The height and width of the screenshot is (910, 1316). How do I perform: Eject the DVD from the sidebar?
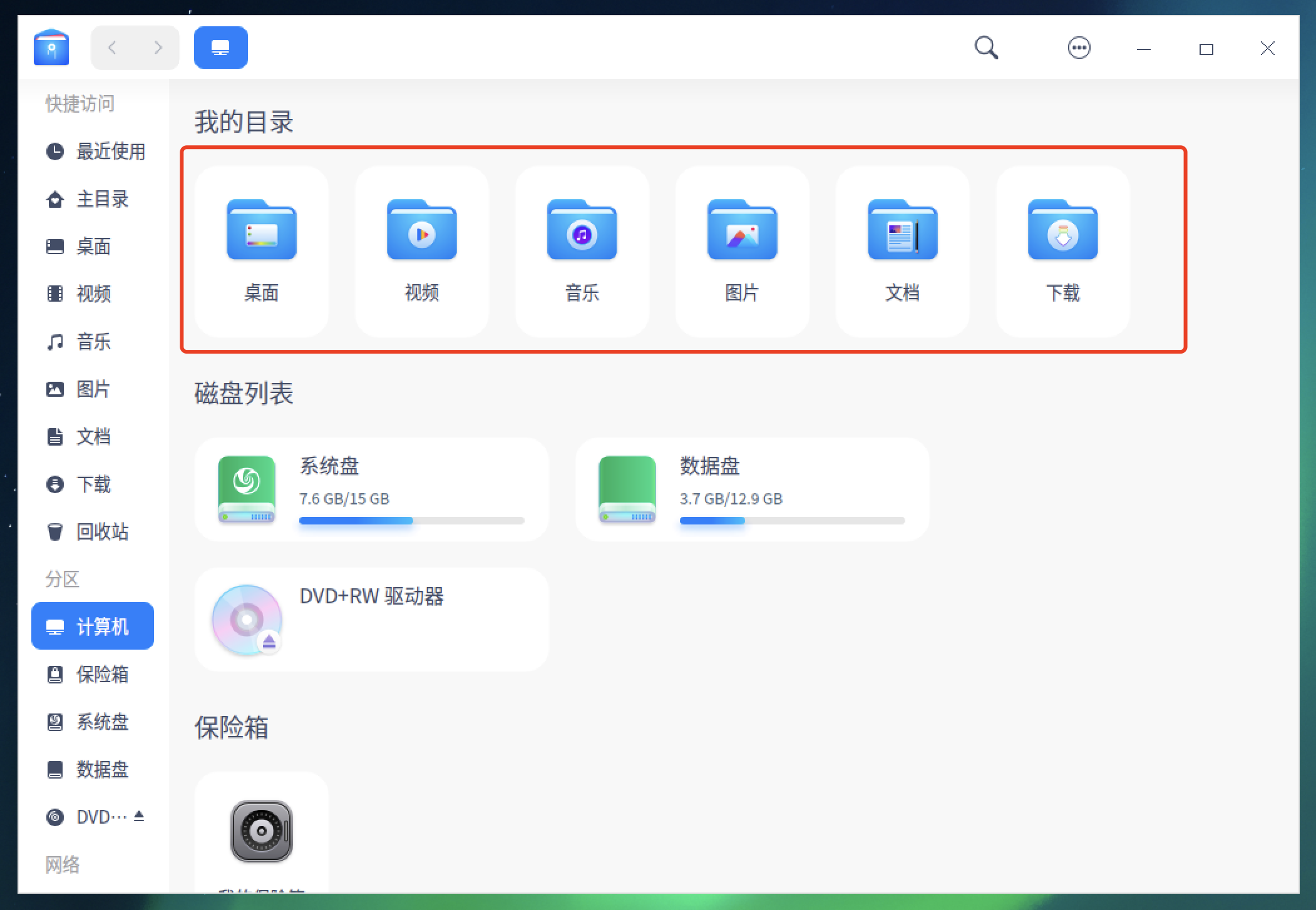pyautogui.click(x=139, y=816)
